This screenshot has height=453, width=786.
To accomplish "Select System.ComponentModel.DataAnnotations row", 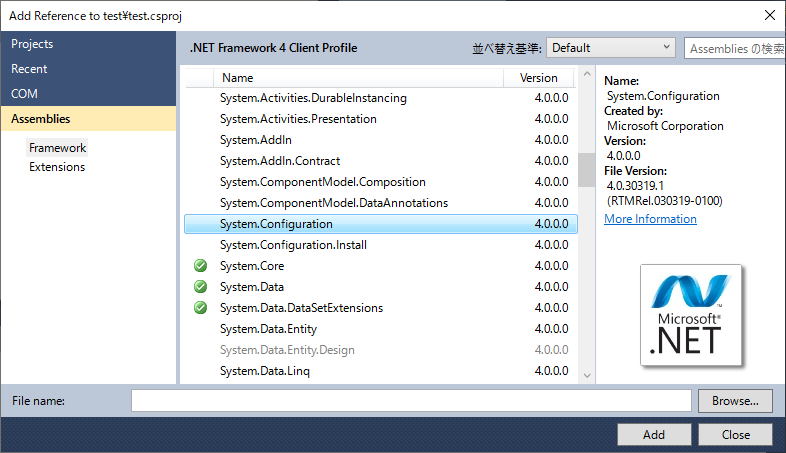I will 381,203.
